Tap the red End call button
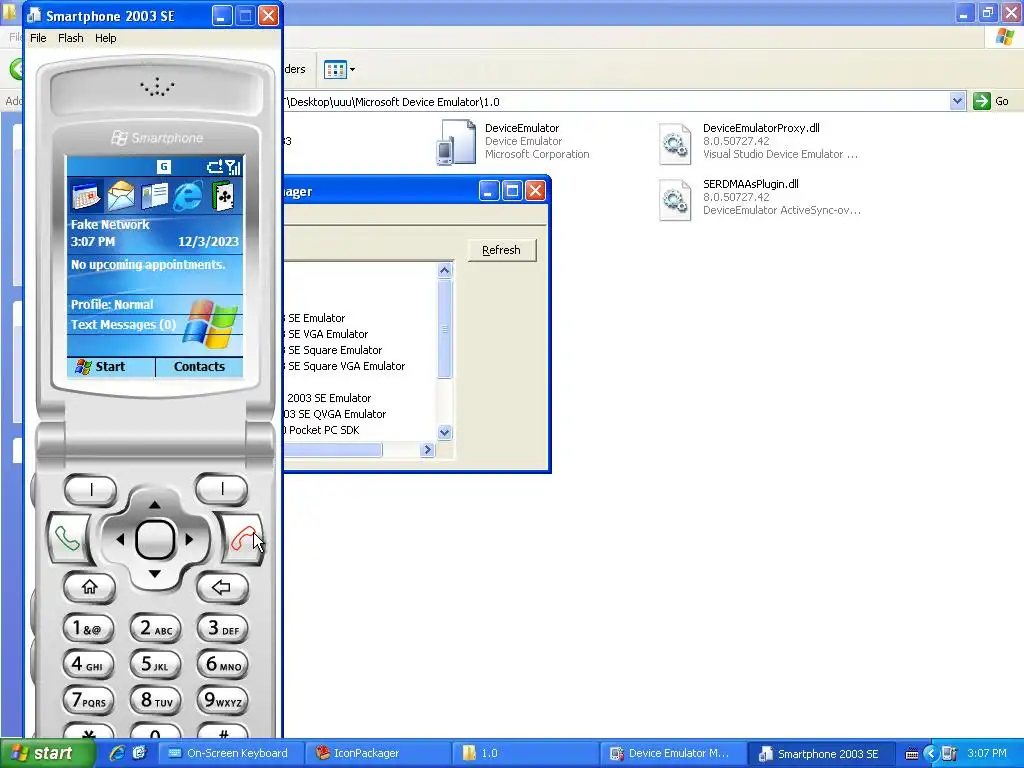 point(243,539)
